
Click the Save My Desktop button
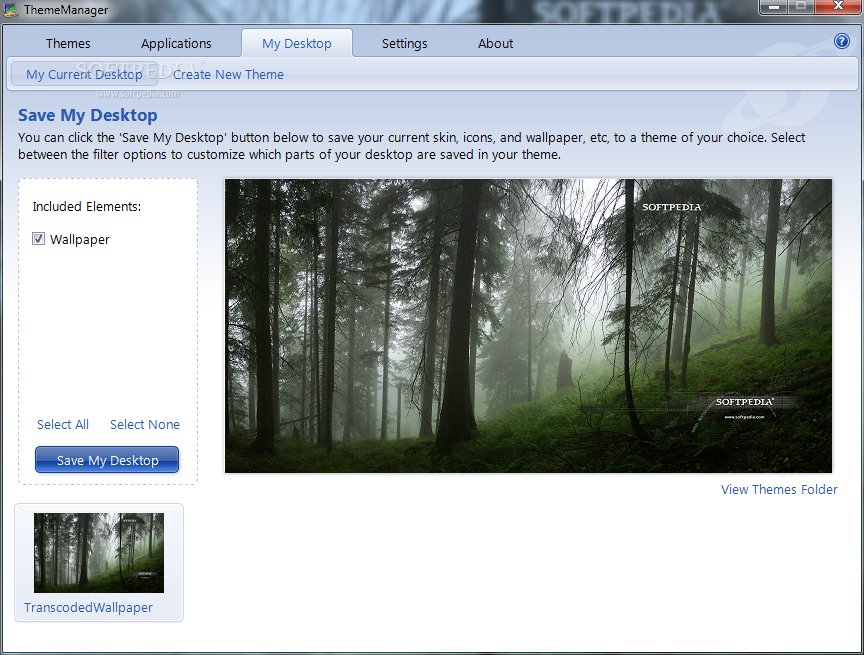pyautogui.click(x=107, y=460)
